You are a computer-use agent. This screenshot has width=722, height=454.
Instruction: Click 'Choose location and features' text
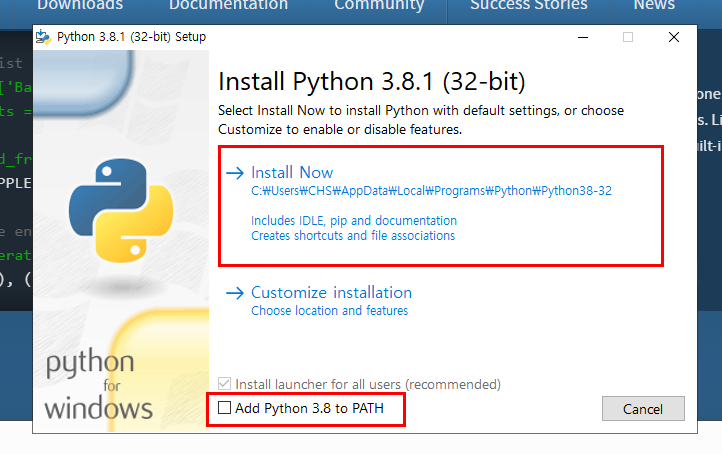(330, 311)
